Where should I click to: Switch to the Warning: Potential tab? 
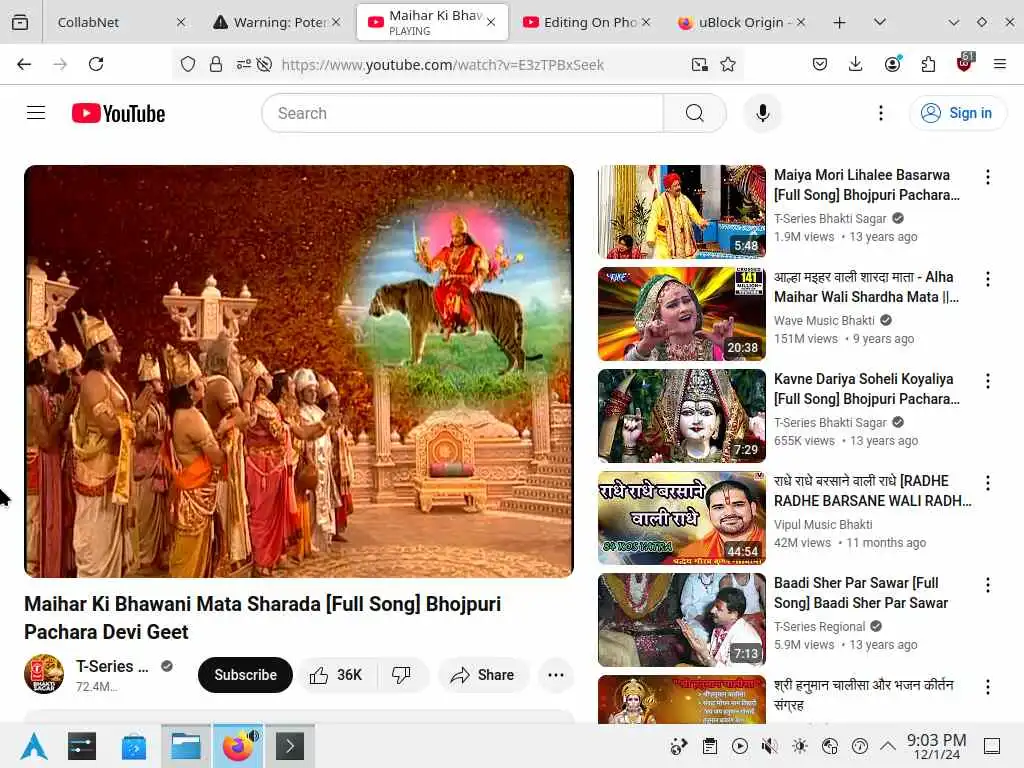point(277,22)
